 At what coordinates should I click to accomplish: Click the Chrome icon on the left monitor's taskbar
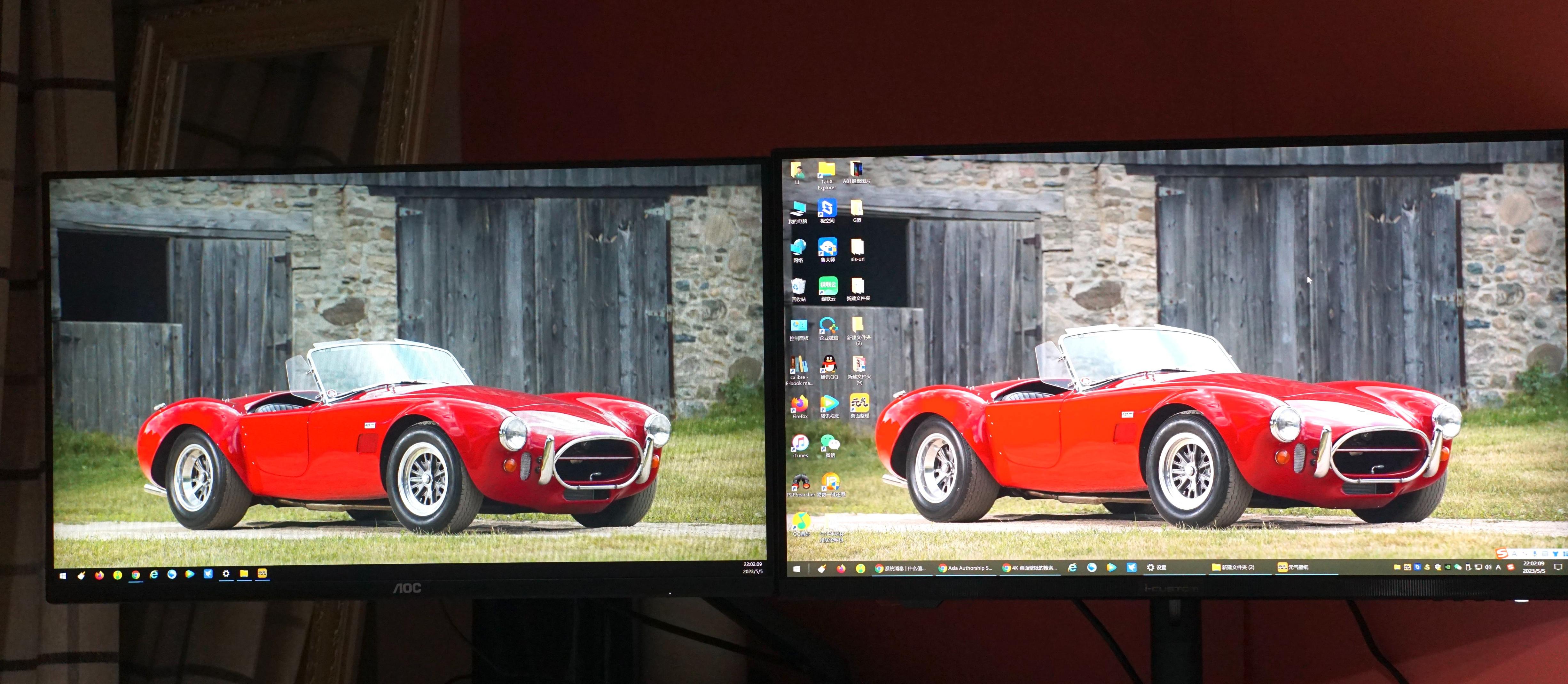coord(136,574)
